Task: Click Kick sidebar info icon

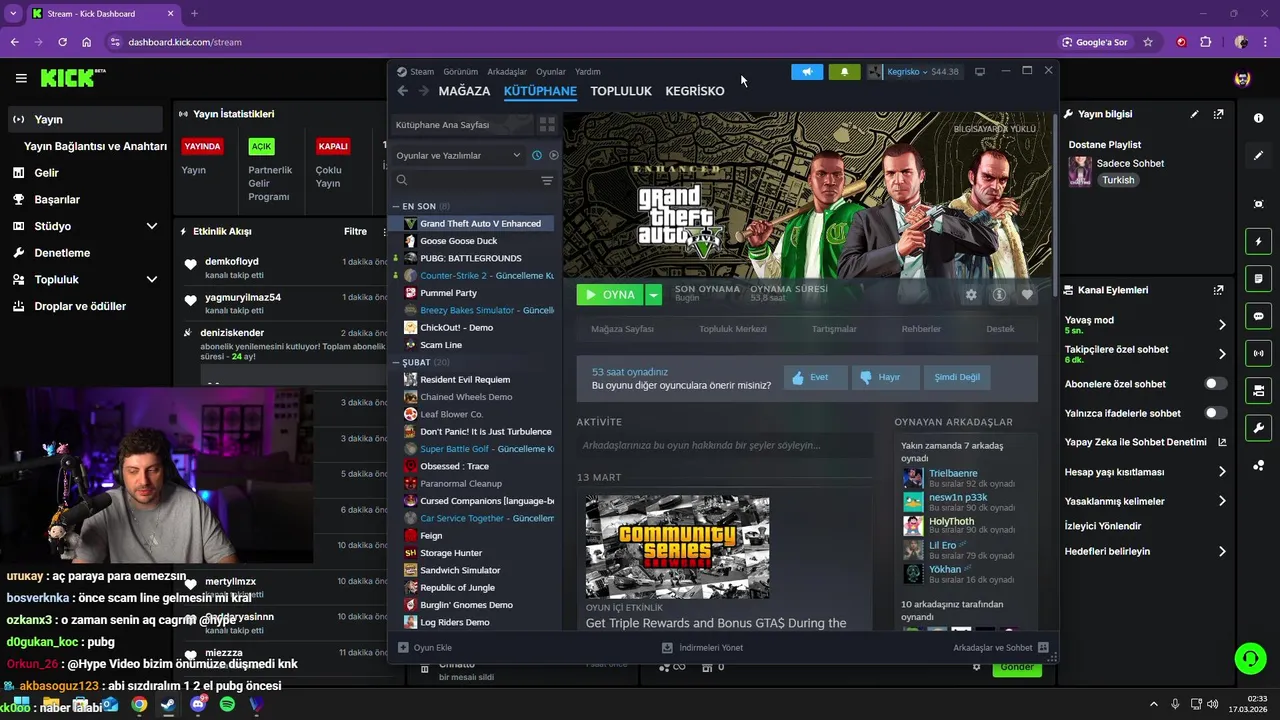Action: click(x=1258, y=118)
